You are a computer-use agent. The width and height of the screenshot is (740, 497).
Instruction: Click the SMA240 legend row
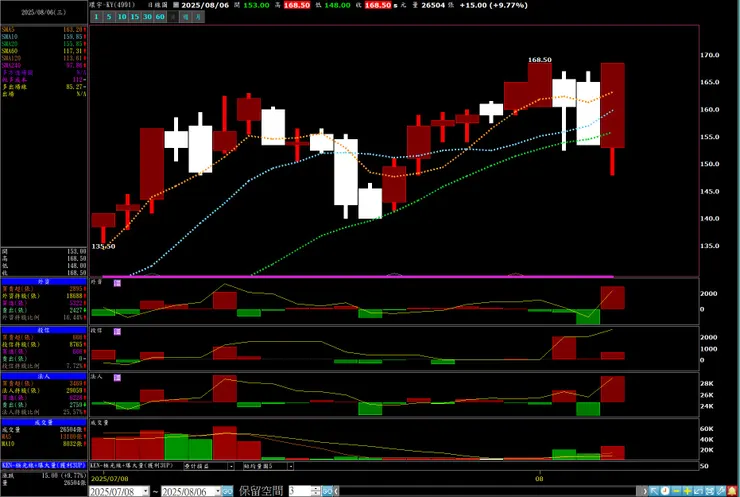pos(44,65)
